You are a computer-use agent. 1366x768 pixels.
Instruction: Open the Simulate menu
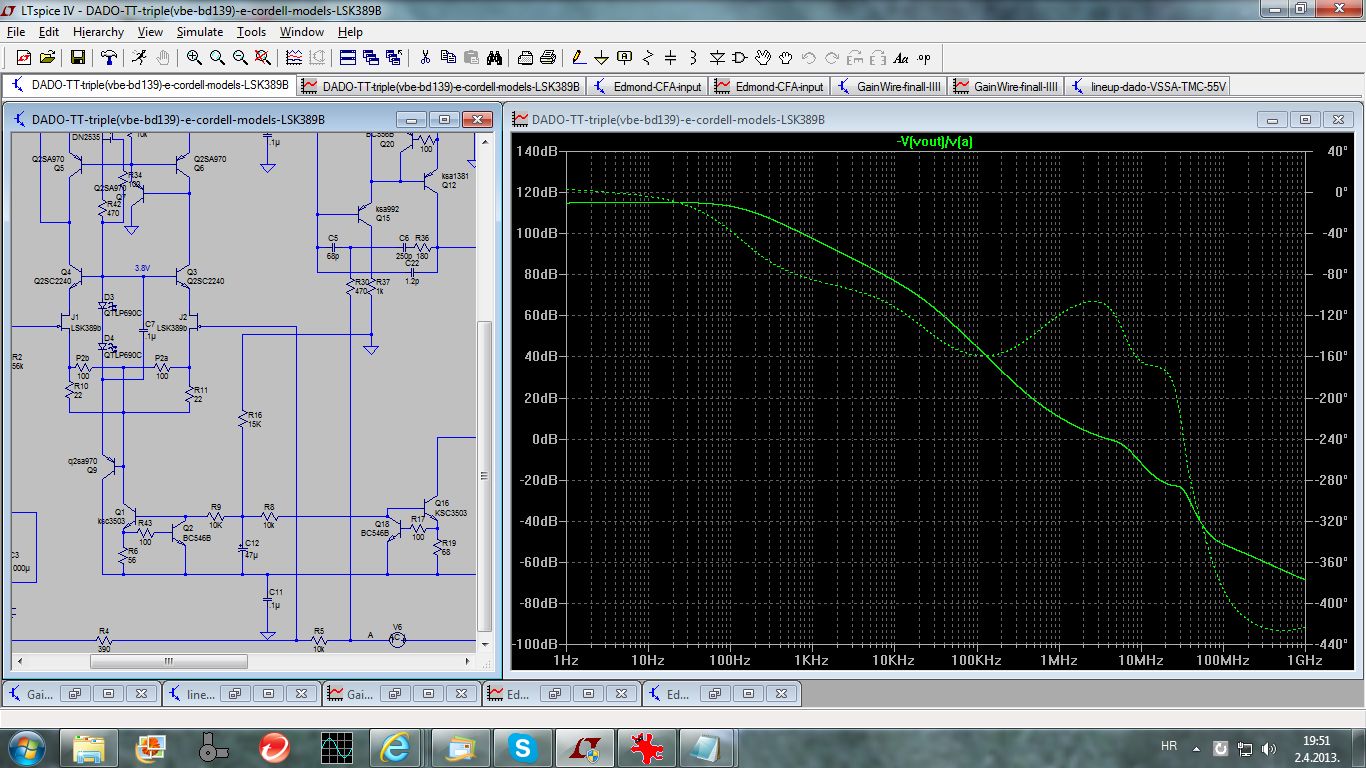coord(200,32)
